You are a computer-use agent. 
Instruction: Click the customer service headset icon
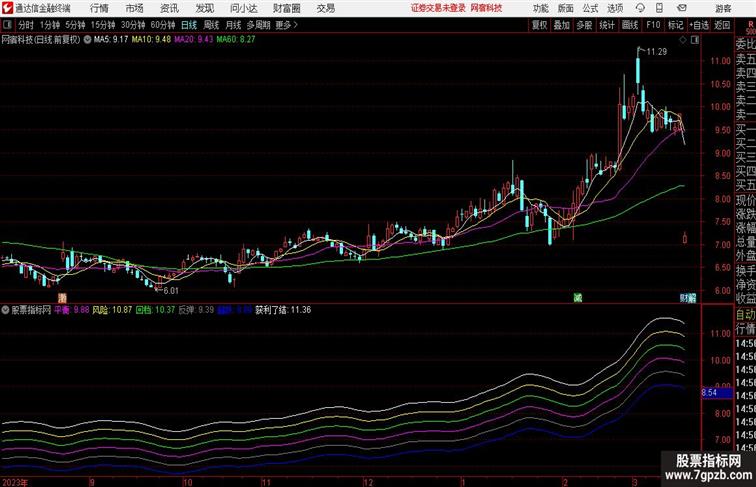[640, 8]
